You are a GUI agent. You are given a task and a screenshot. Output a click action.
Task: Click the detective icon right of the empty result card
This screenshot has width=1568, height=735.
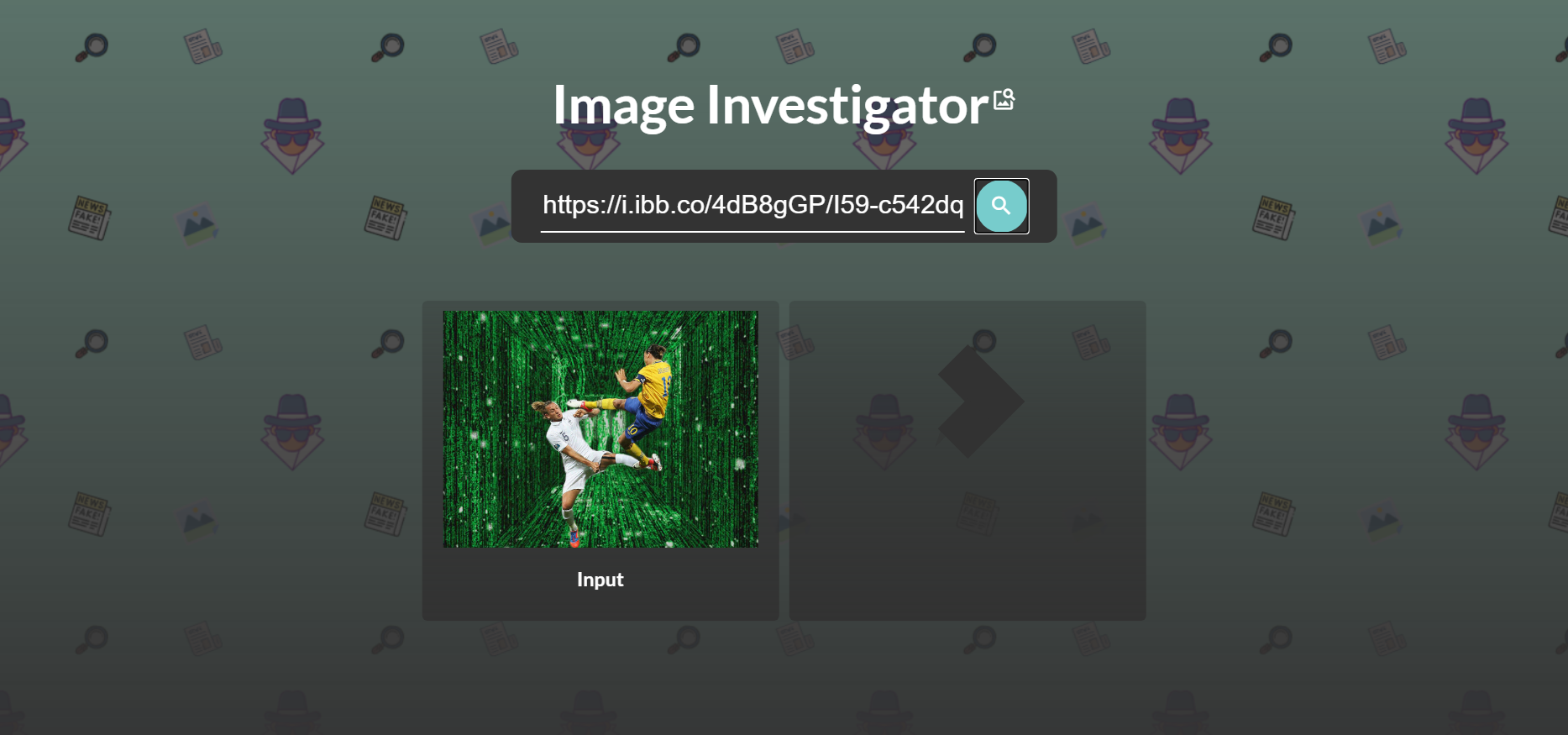[1180, 432]
